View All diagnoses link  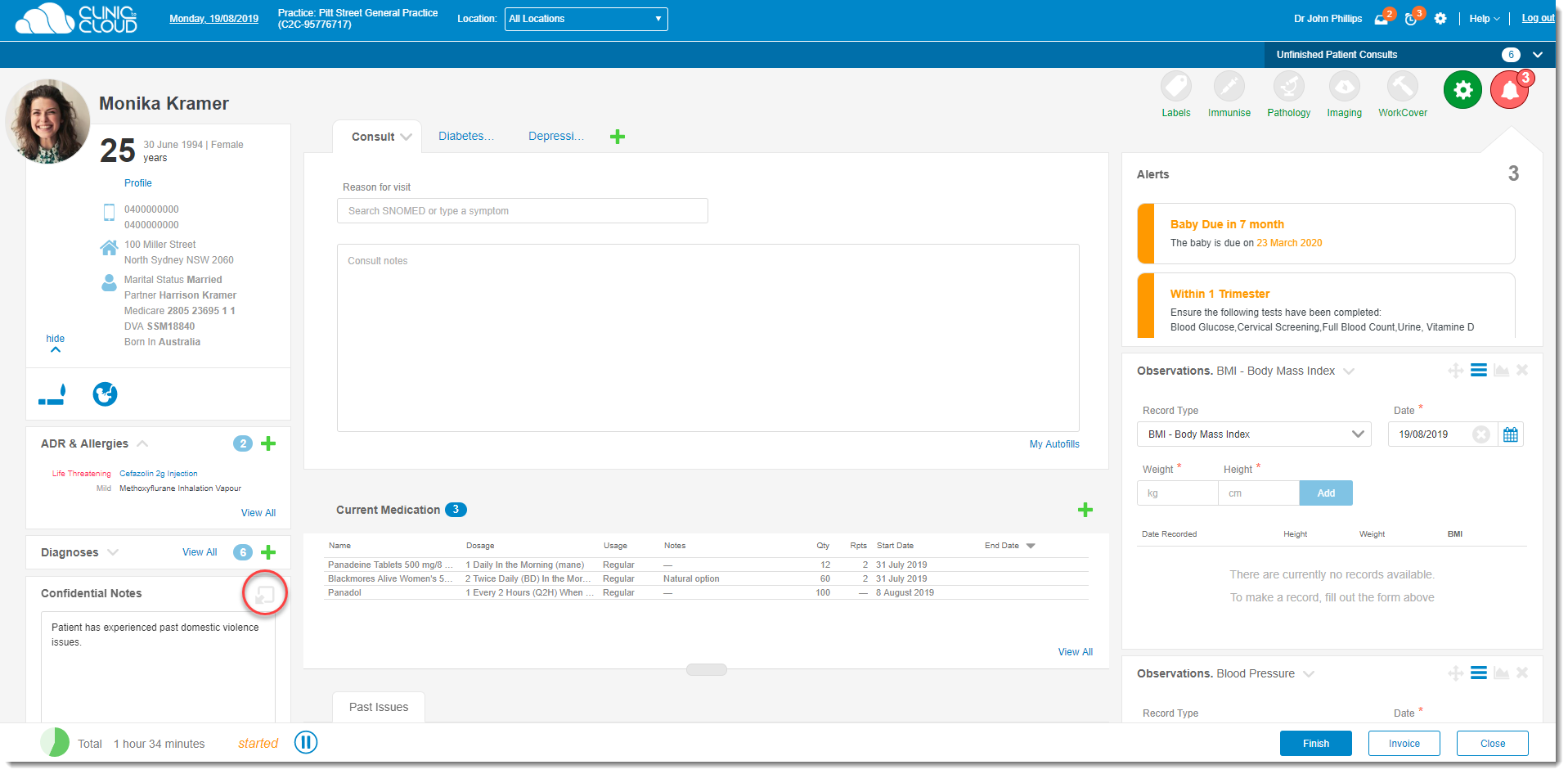point(200,552)
